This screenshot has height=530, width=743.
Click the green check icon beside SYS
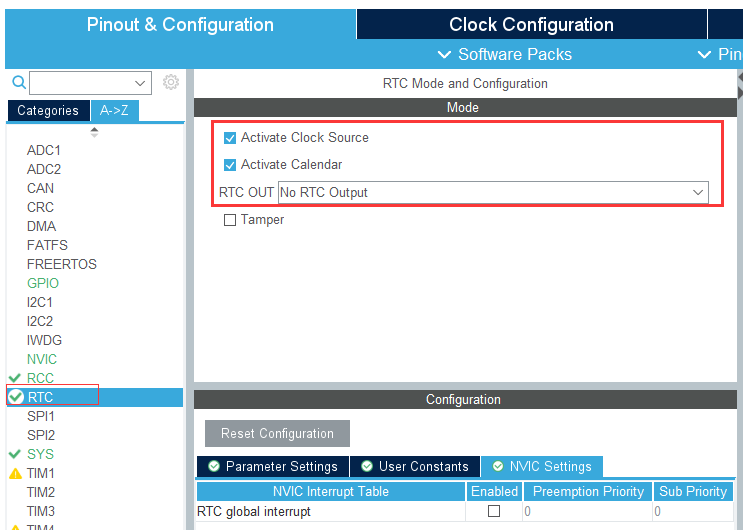pyautogui.click(x=15, y=454)
